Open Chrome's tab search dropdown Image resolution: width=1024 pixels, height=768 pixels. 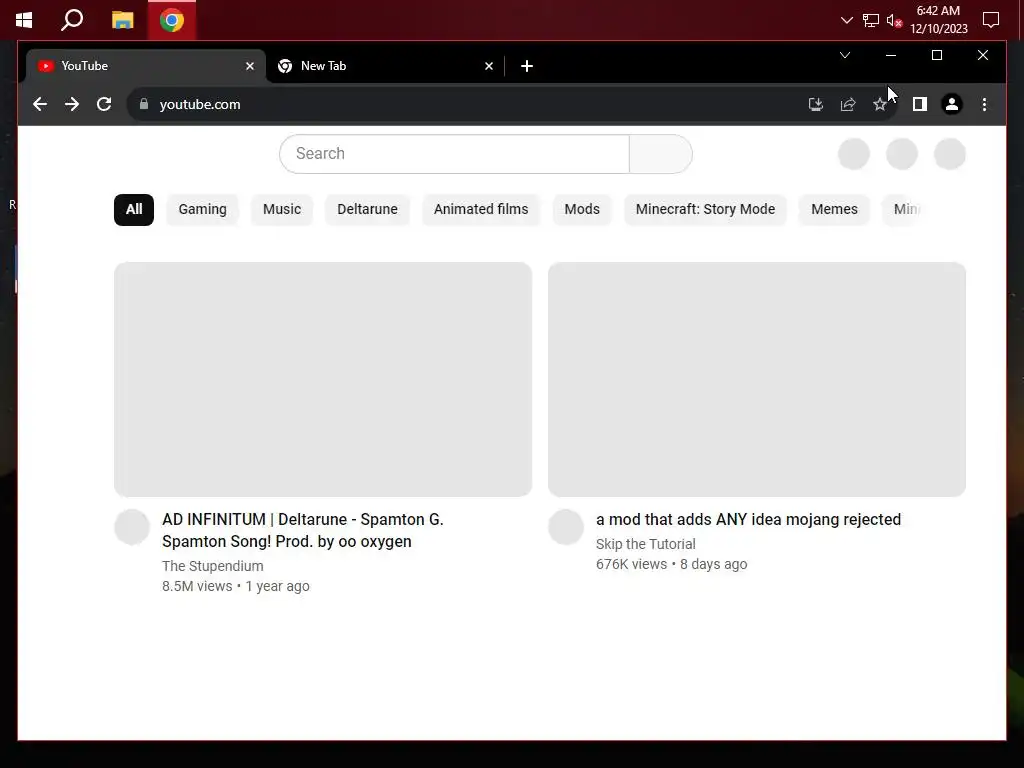point(844,55)
